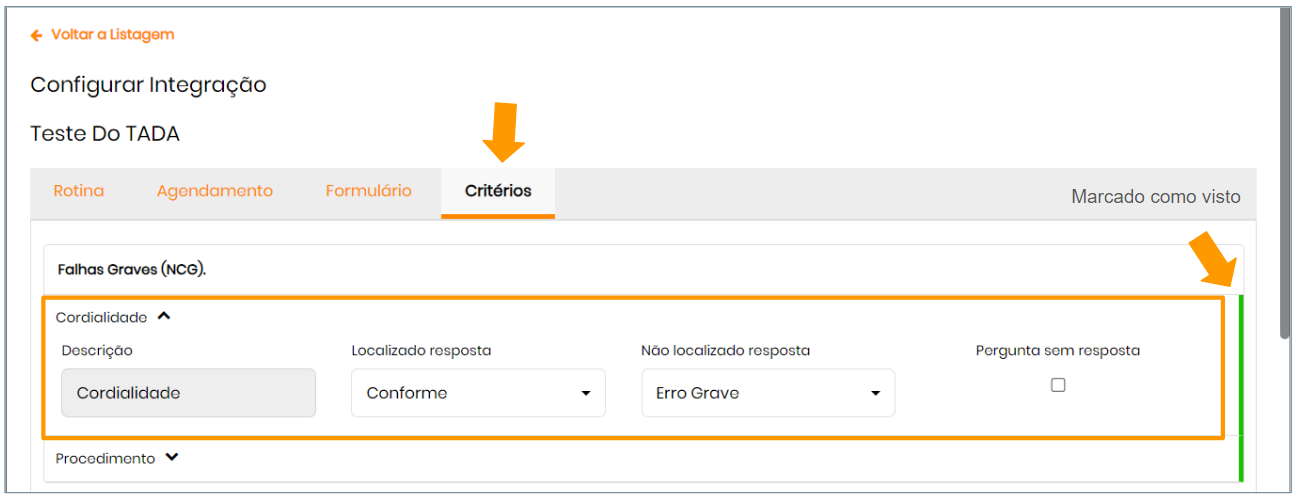Click the Procedimento section title

105,459
